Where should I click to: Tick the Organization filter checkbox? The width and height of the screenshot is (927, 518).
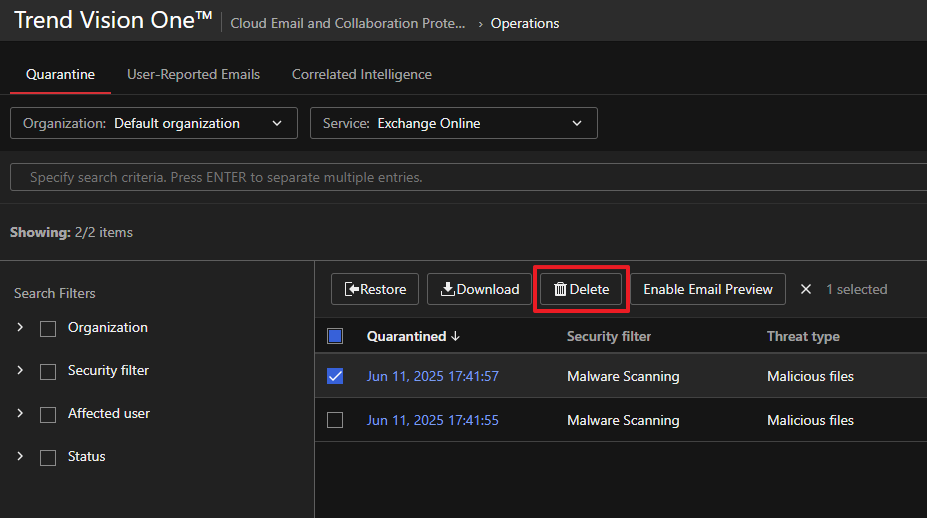pyautogui.click(x=48, y=329)
